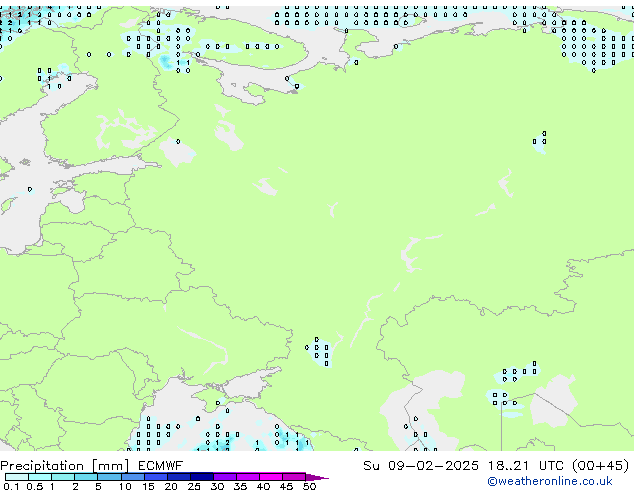Screen dimensions: 634x490
Task: Select the 20–25 mm dark blue legend swatch
Action: [x=179, y=477]
